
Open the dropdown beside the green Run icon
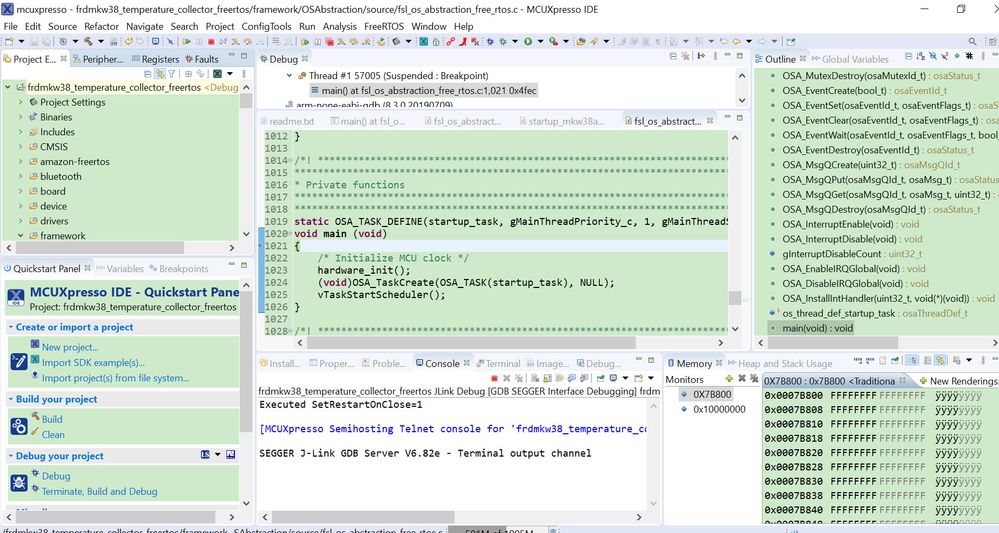pyautogui.click(x=540, y=41)
